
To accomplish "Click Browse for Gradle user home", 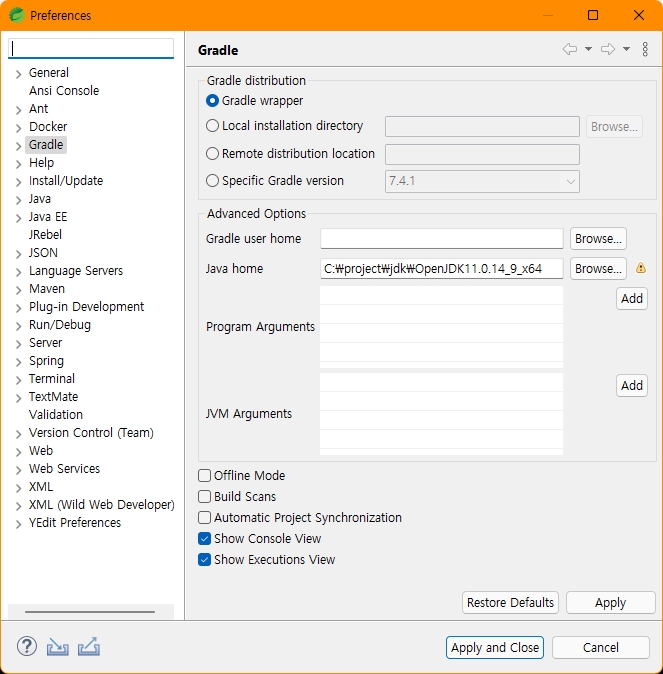I will point(598,239).
